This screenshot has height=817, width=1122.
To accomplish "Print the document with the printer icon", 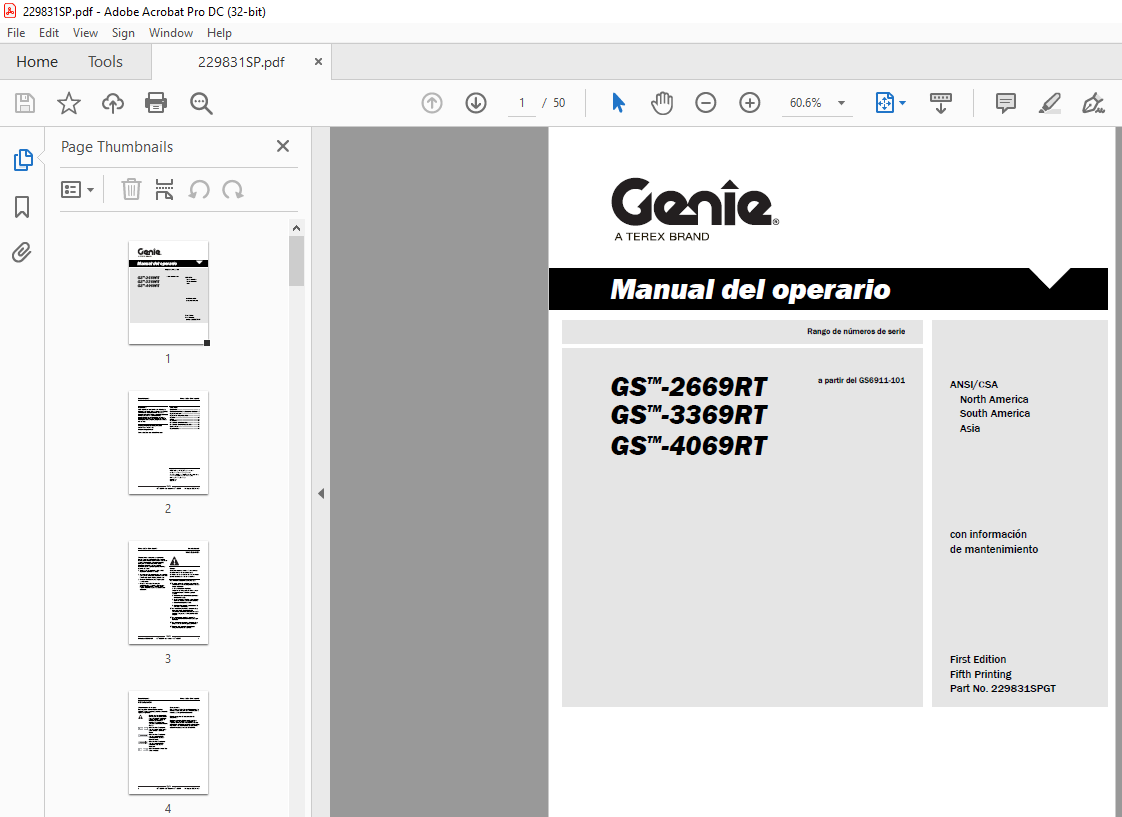I will (156, 103).
